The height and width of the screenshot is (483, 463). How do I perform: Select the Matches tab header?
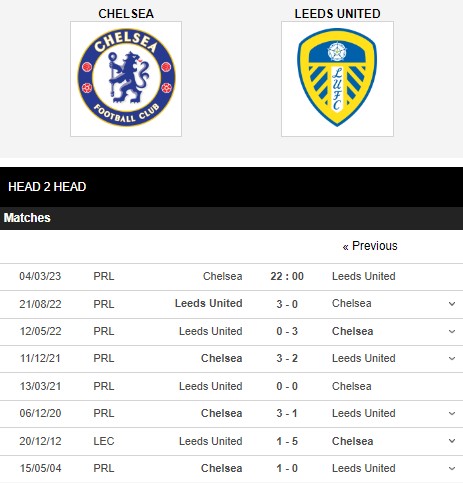[x=27, y=218]
